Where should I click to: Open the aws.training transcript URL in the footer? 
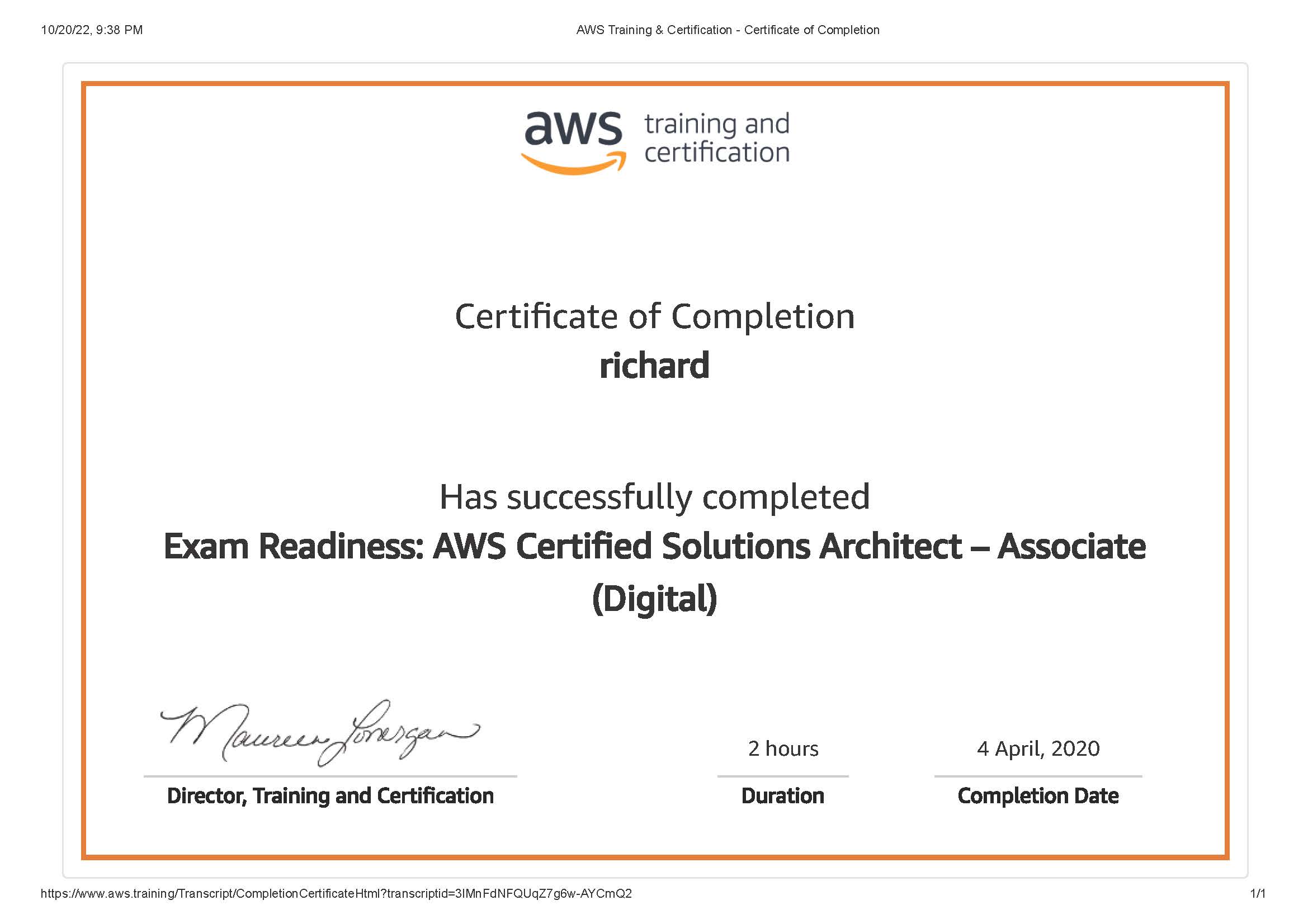[336, 894]
